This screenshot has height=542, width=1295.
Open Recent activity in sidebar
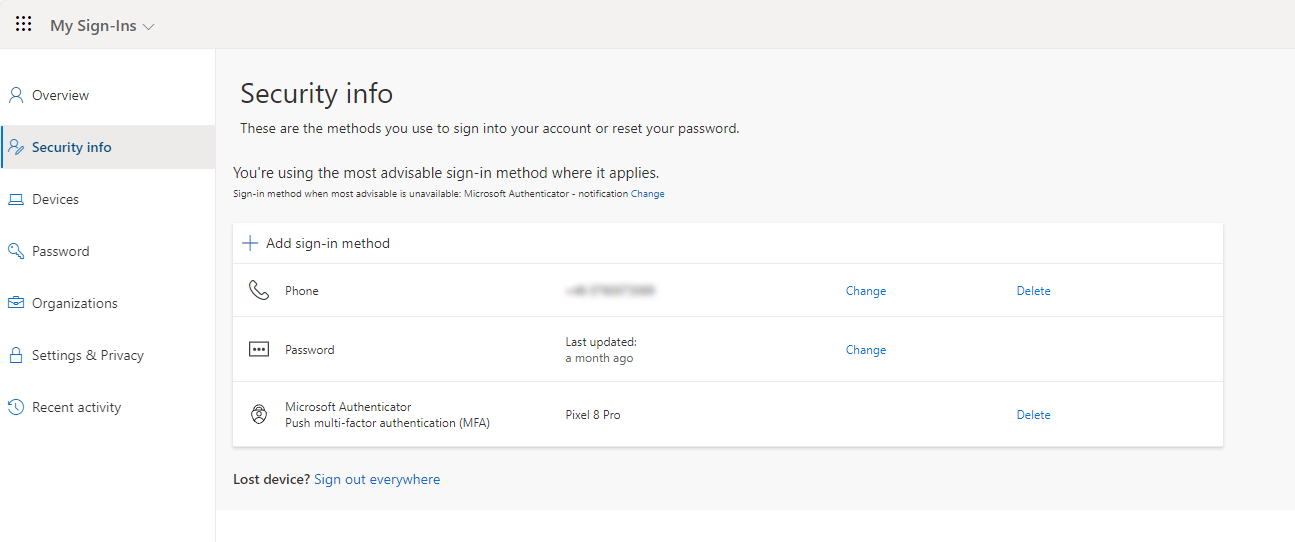[76, 408]
